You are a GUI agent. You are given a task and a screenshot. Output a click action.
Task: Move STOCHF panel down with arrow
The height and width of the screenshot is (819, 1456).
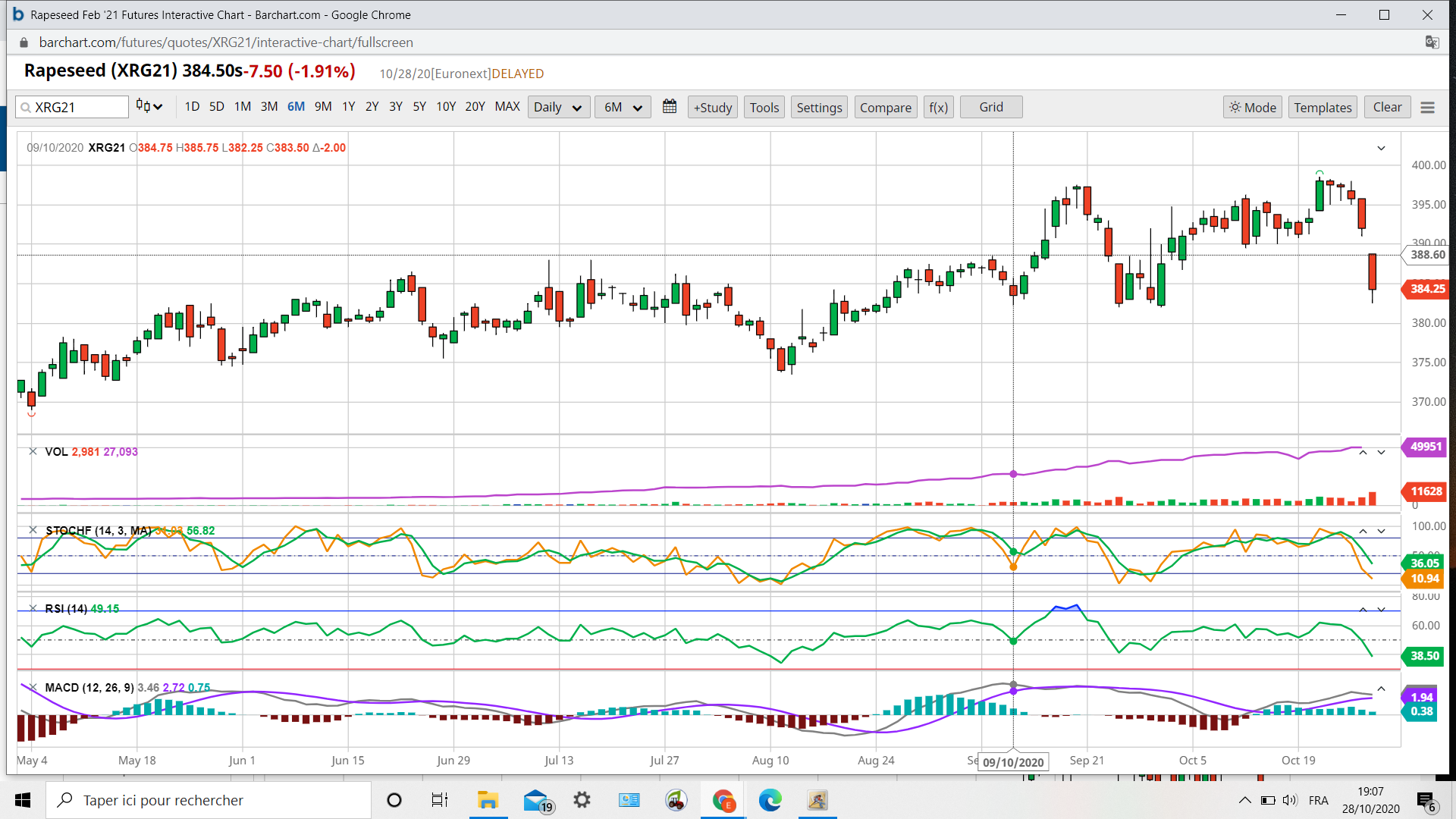tap(1381, 531)
